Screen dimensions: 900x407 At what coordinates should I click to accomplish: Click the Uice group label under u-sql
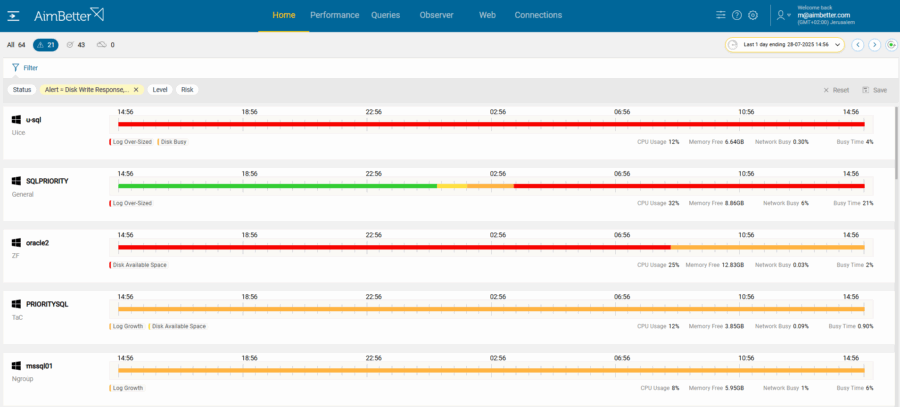pos(18,133)
